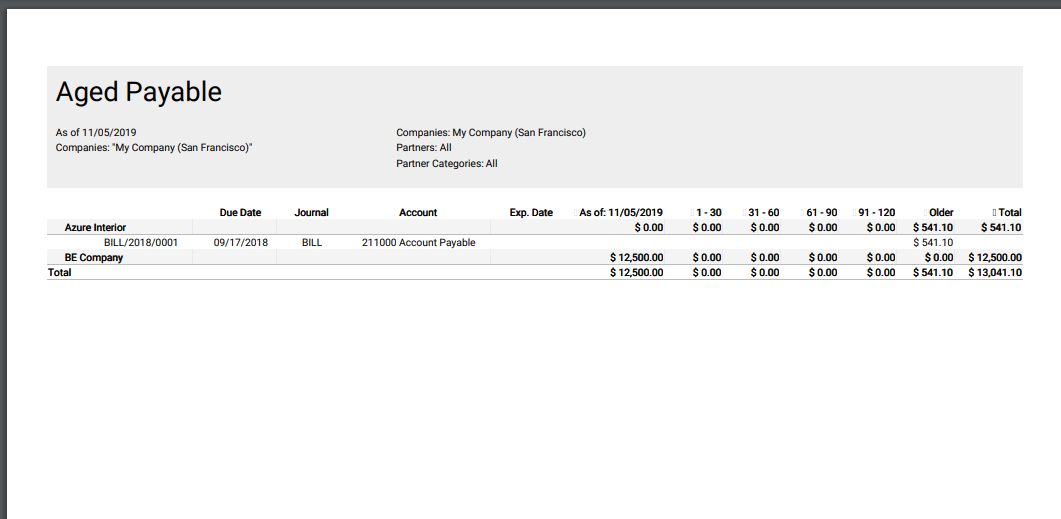Click BE Company's 'As of' amount '$ 12,500.00'
Screen dimensions: 1061x519
[x=637, y=257]
